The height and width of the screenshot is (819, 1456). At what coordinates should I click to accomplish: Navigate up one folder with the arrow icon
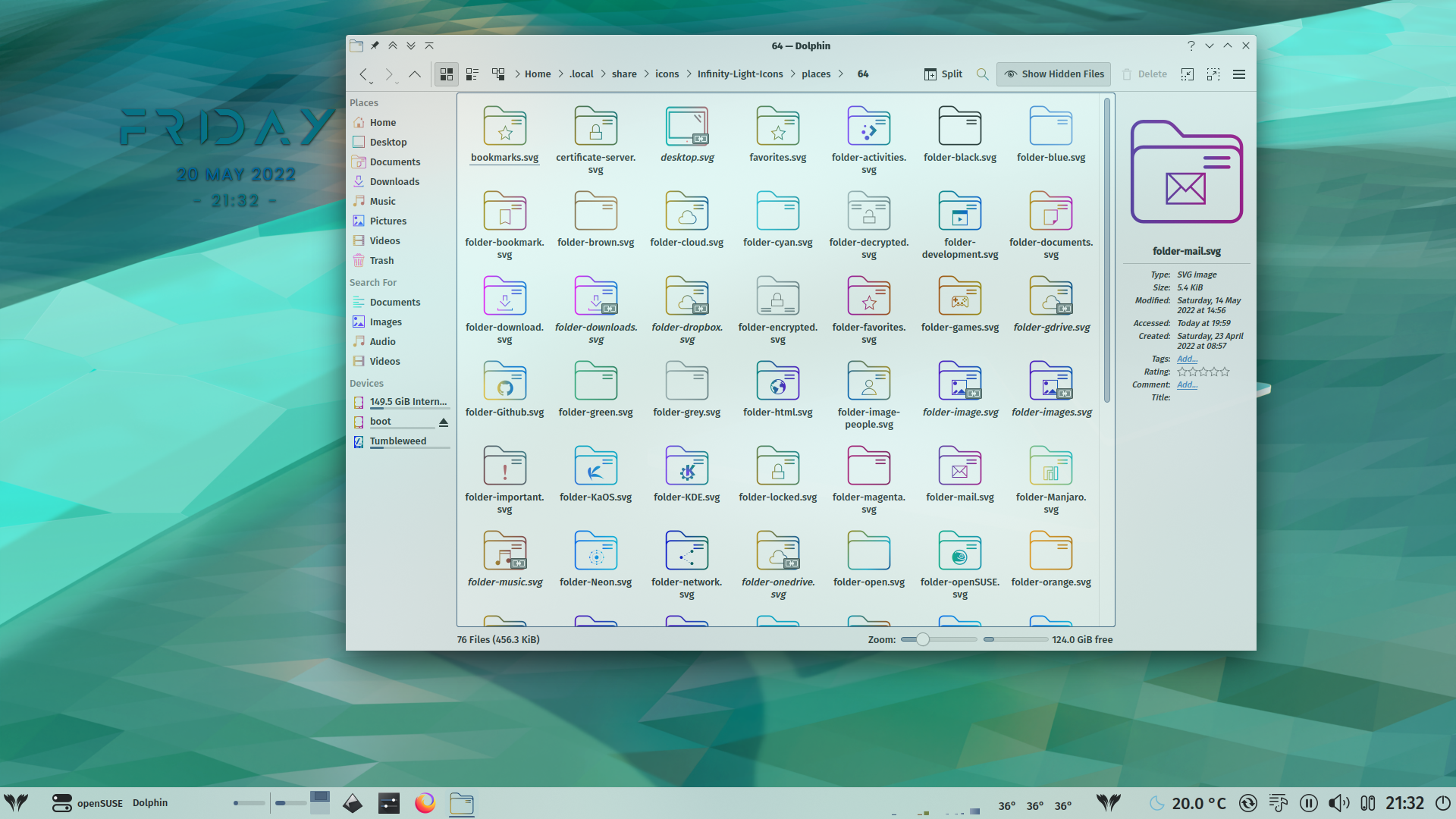pos(414,74)
